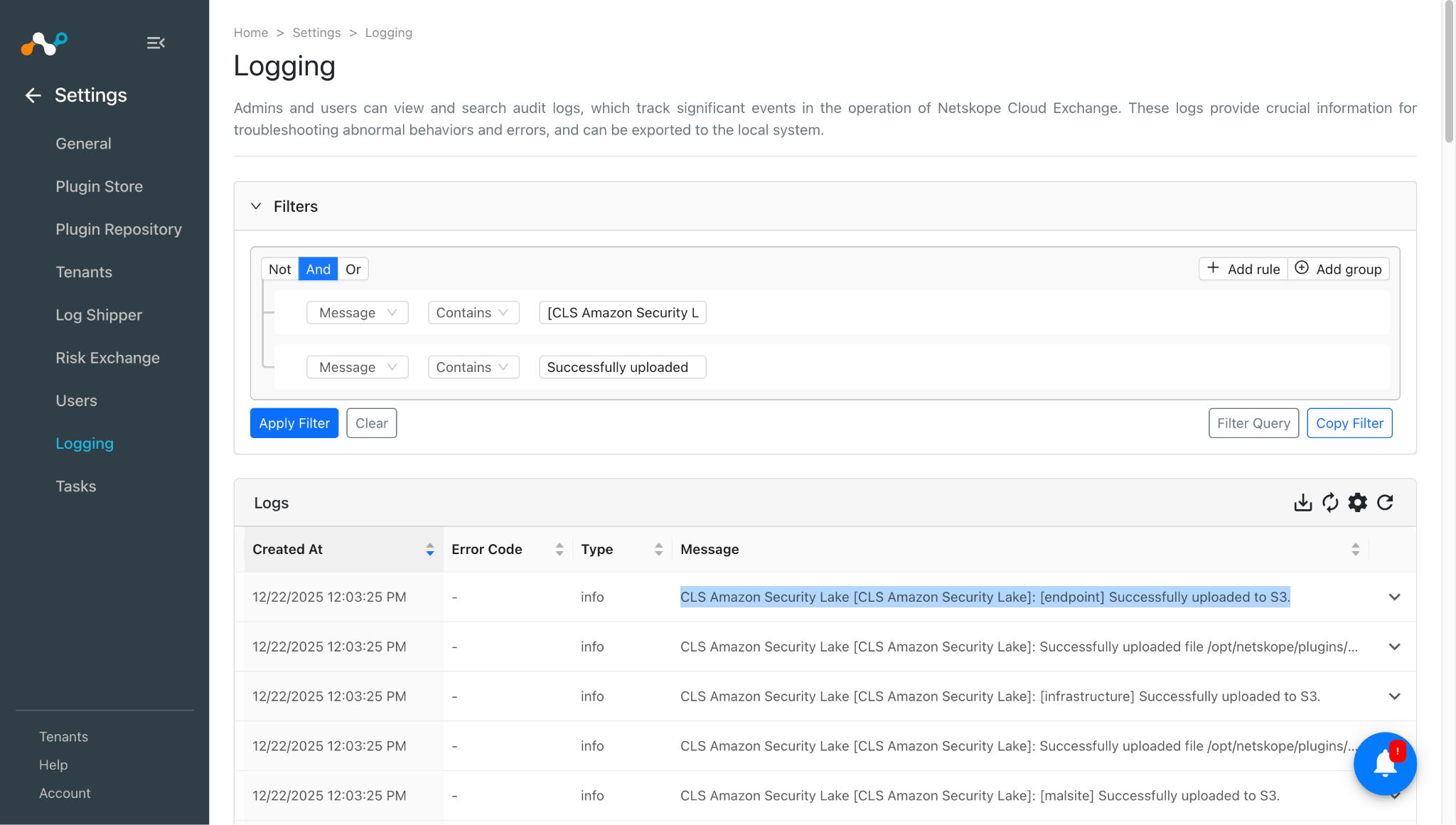Open second rule's Message field dropdown
The image size is (1456, 825).
[x=357, y=368]
